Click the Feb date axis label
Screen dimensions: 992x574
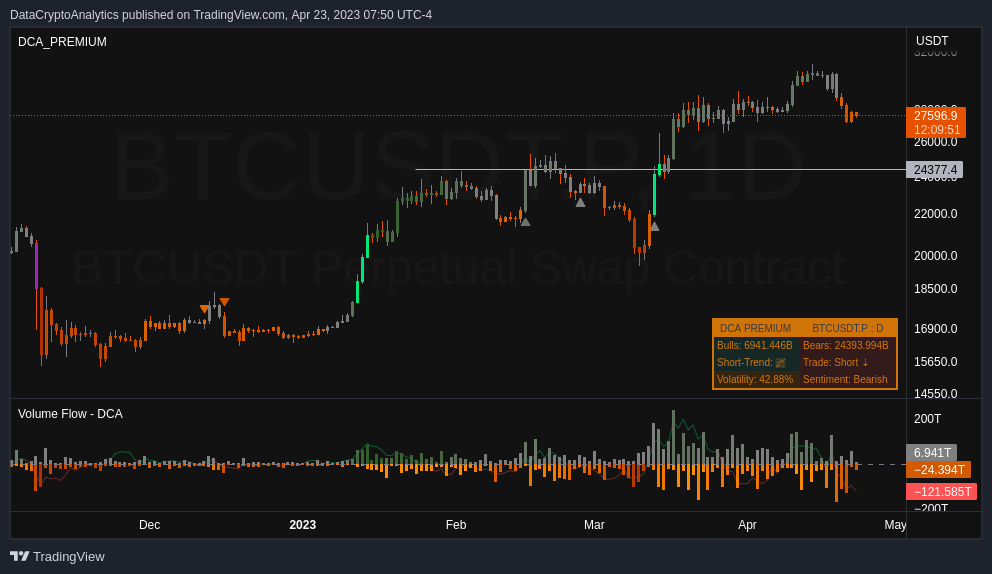[456, 525]
